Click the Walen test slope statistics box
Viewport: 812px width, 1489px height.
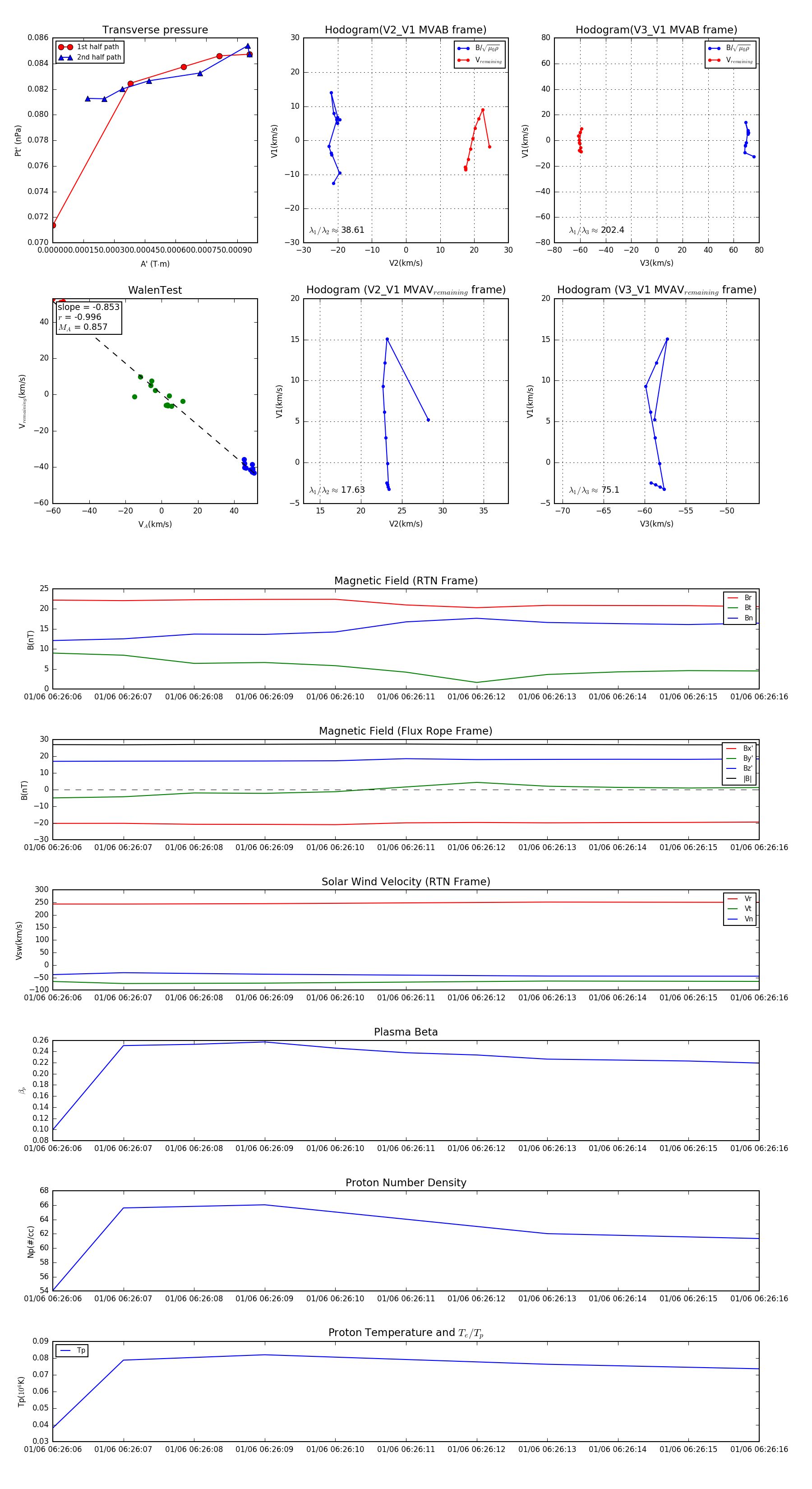coord(88,317)
